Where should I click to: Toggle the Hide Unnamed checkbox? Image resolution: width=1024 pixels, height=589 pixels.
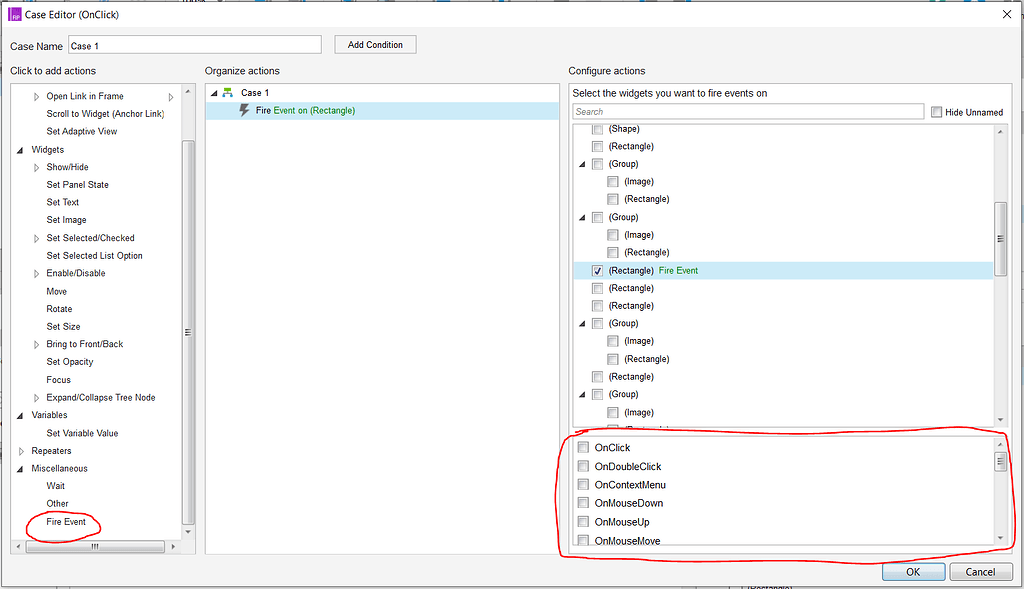point(937,112)
